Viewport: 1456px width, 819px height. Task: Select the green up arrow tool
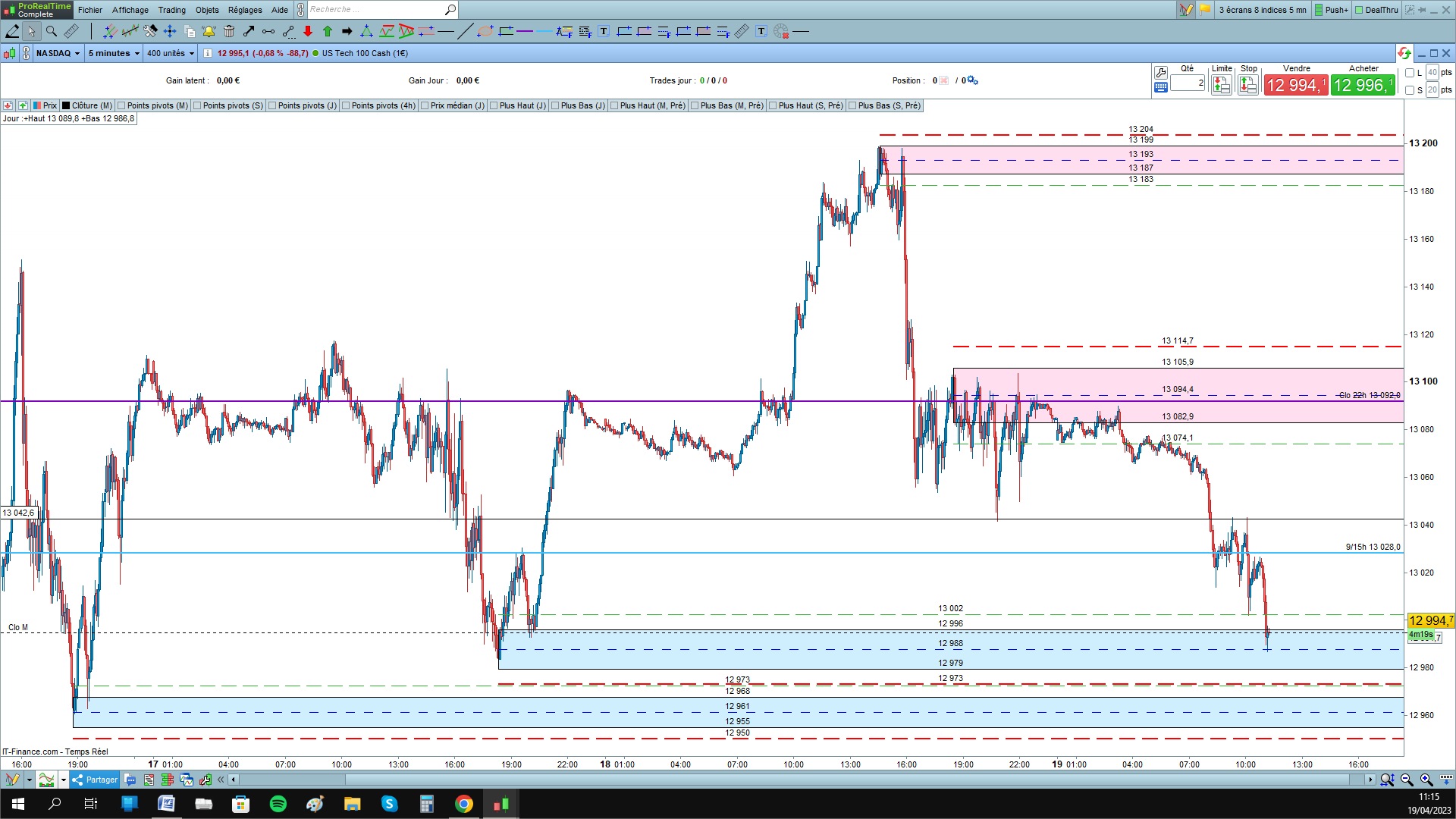click(328, 31)
